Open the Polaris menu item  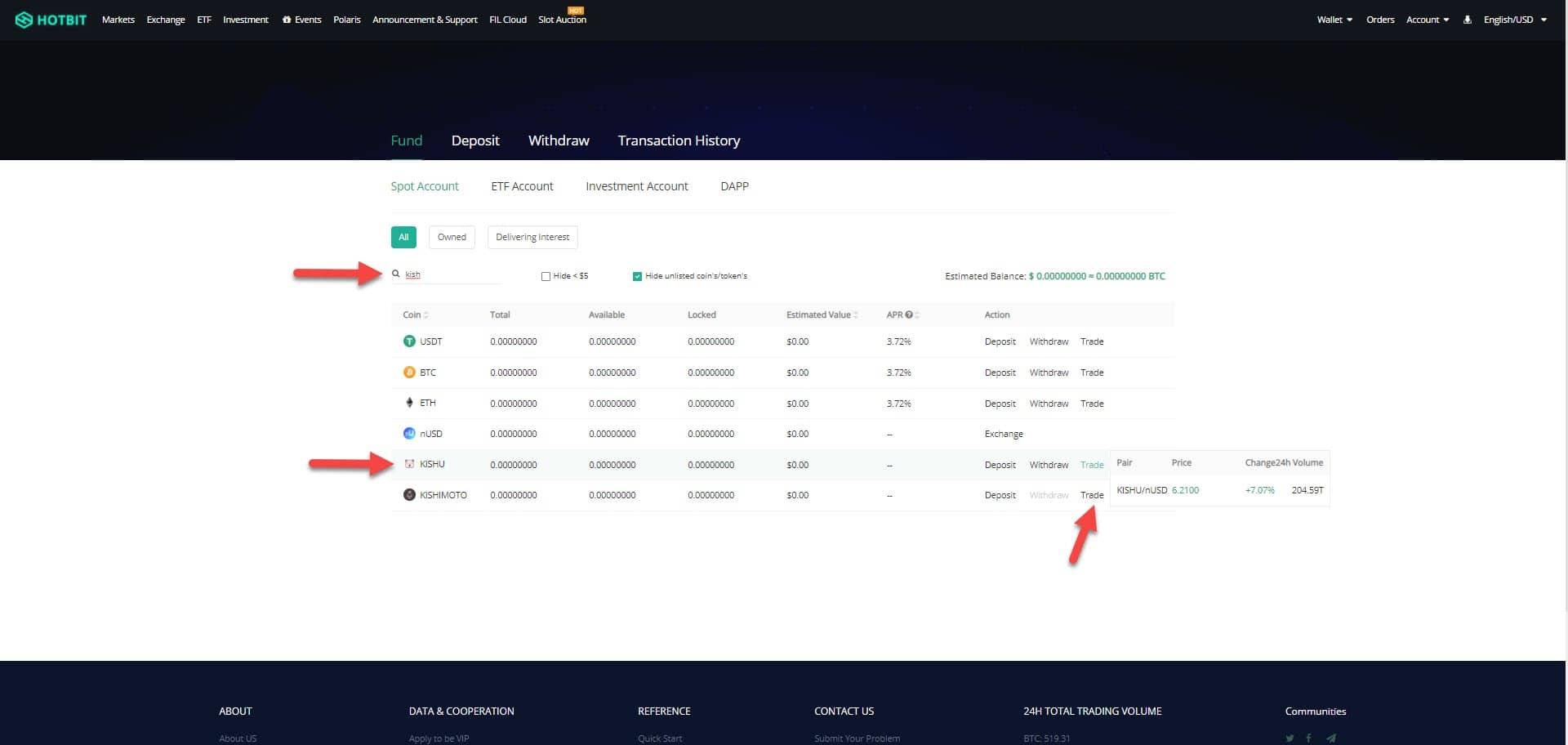[347, 20]
